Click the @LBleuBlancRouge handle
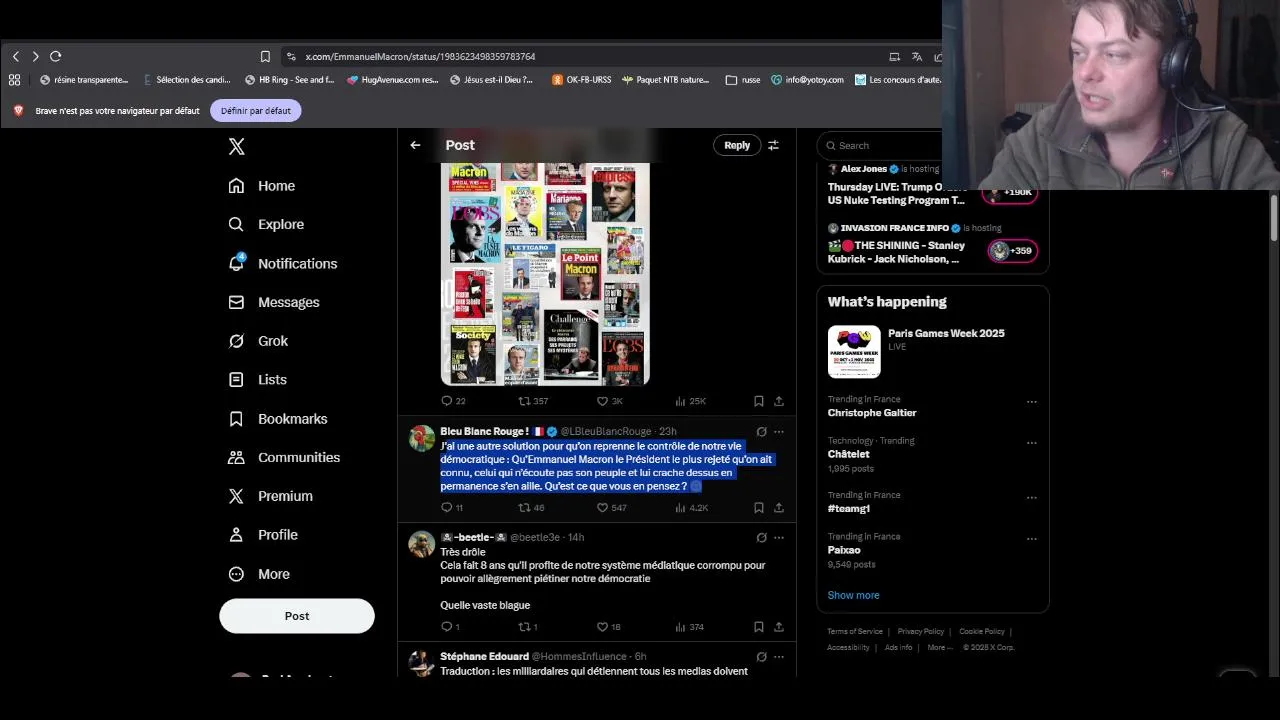The image size is (1280, 720). (605, 431)
